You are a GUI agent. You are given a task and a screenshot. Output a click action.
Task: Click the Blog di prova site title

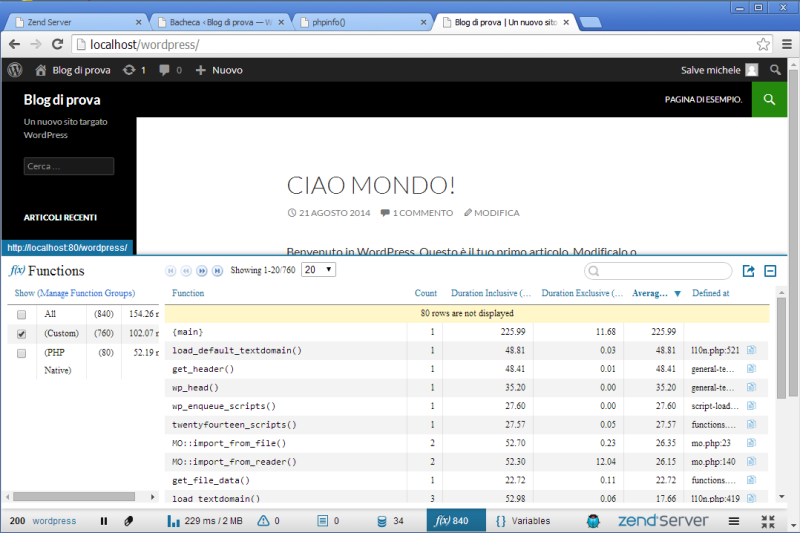coord(62,99)
